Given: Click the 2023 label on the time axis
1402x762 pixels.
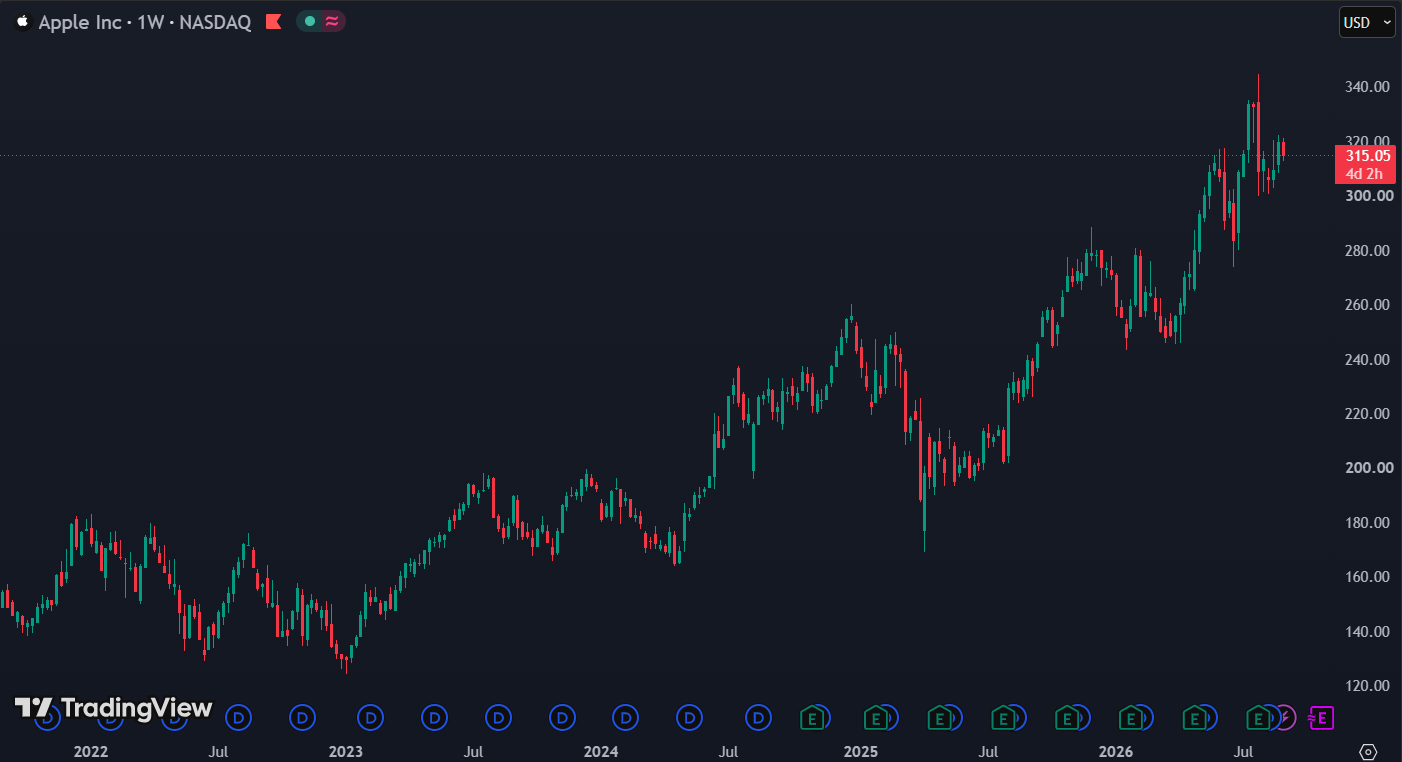Looking at the screenshot, I should click(x=346, y=751).
